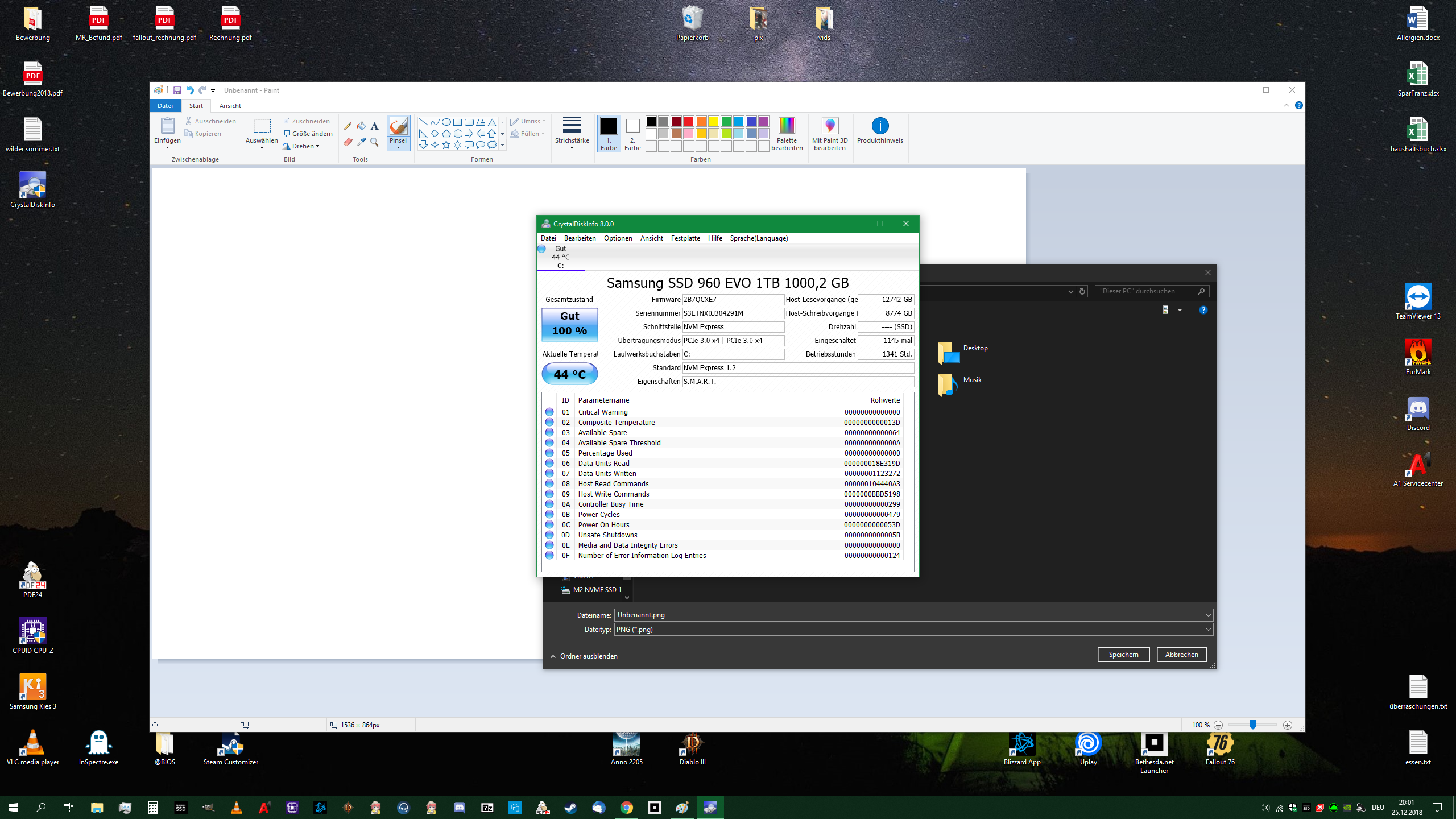Select the Eraser tool
1456x819 pixels.
click(348, 142)
